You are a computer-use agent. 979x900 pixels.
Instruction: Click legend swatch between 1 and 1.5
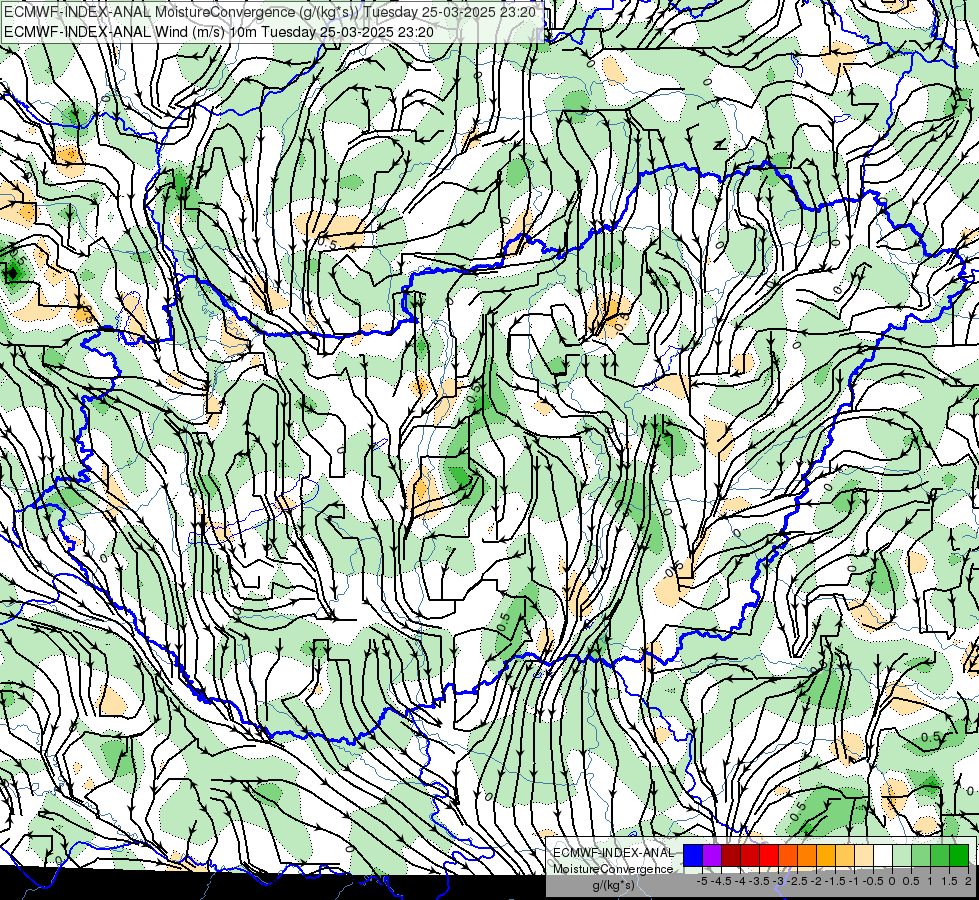pos(940,855)
